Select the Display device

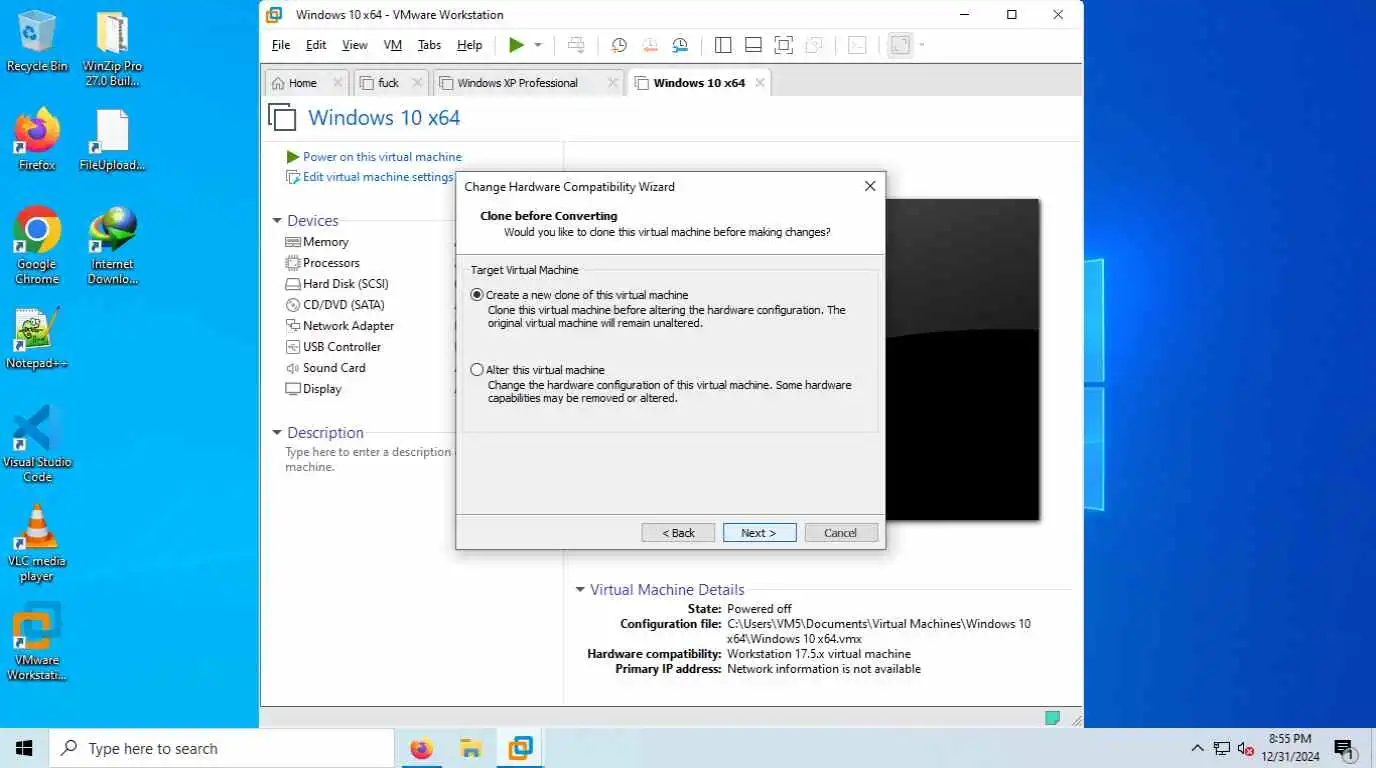pos(314,389)
